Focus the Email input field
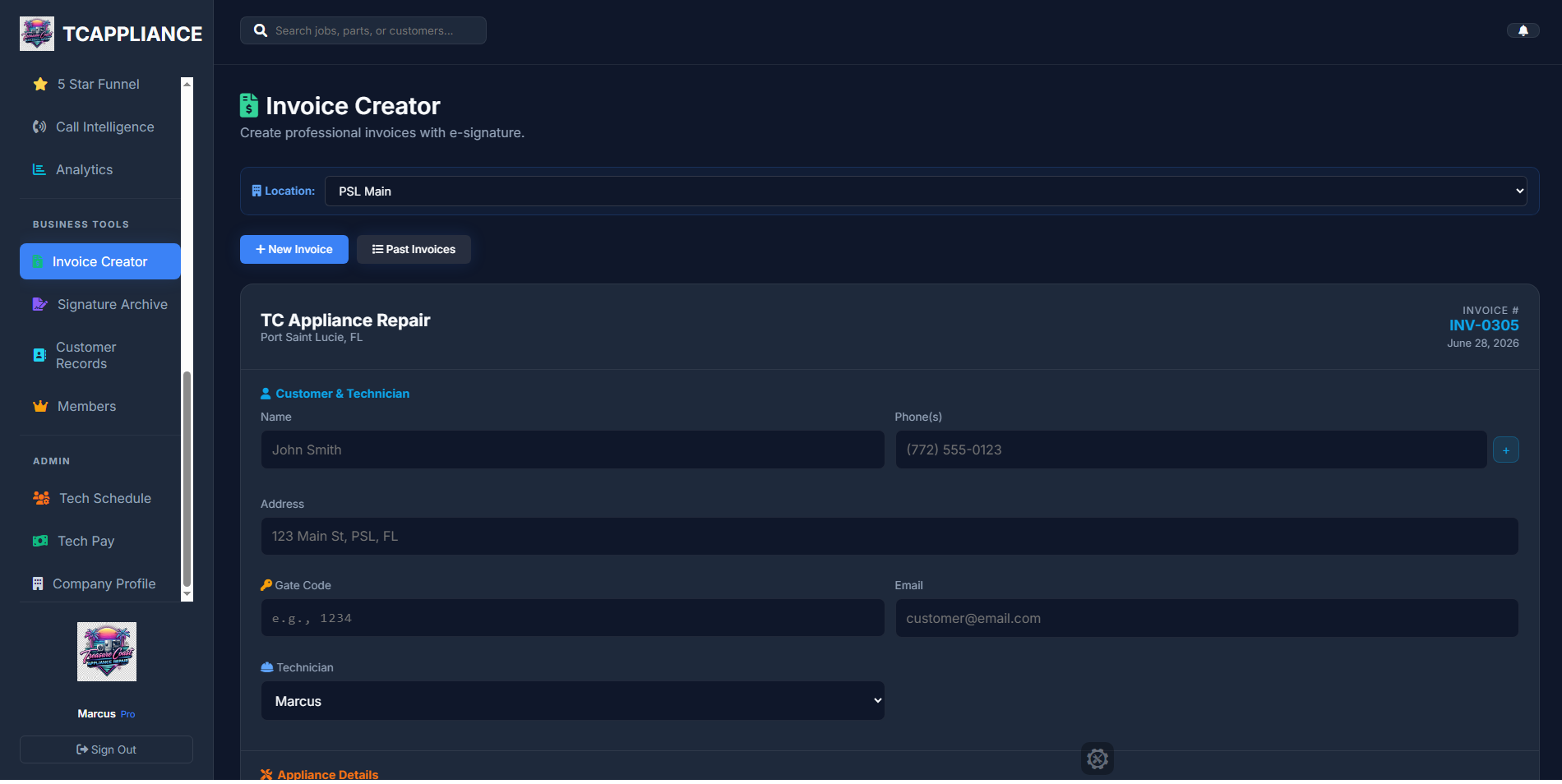This screenshot has height=784, width=1562. [x=1207, y=618]
